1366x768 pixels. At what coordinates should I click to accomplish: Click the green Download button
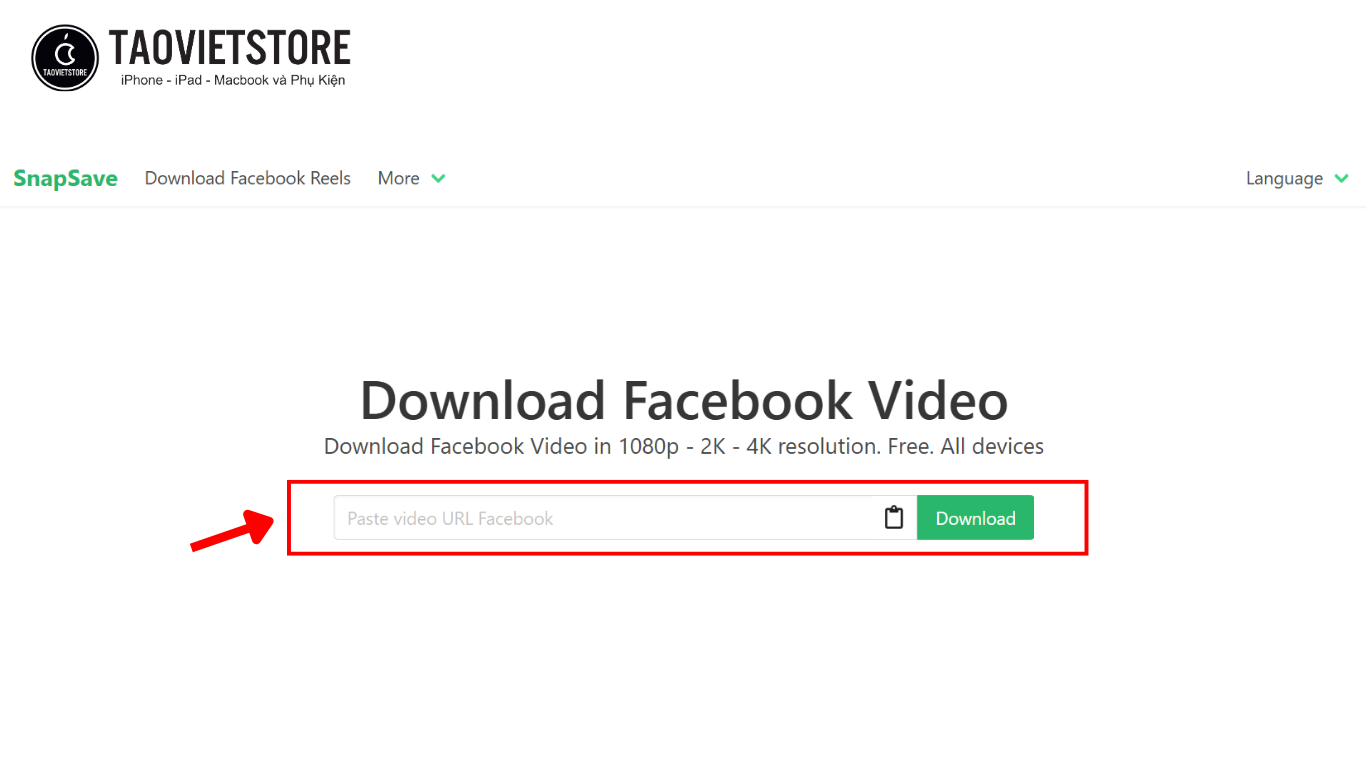[975, 518]
